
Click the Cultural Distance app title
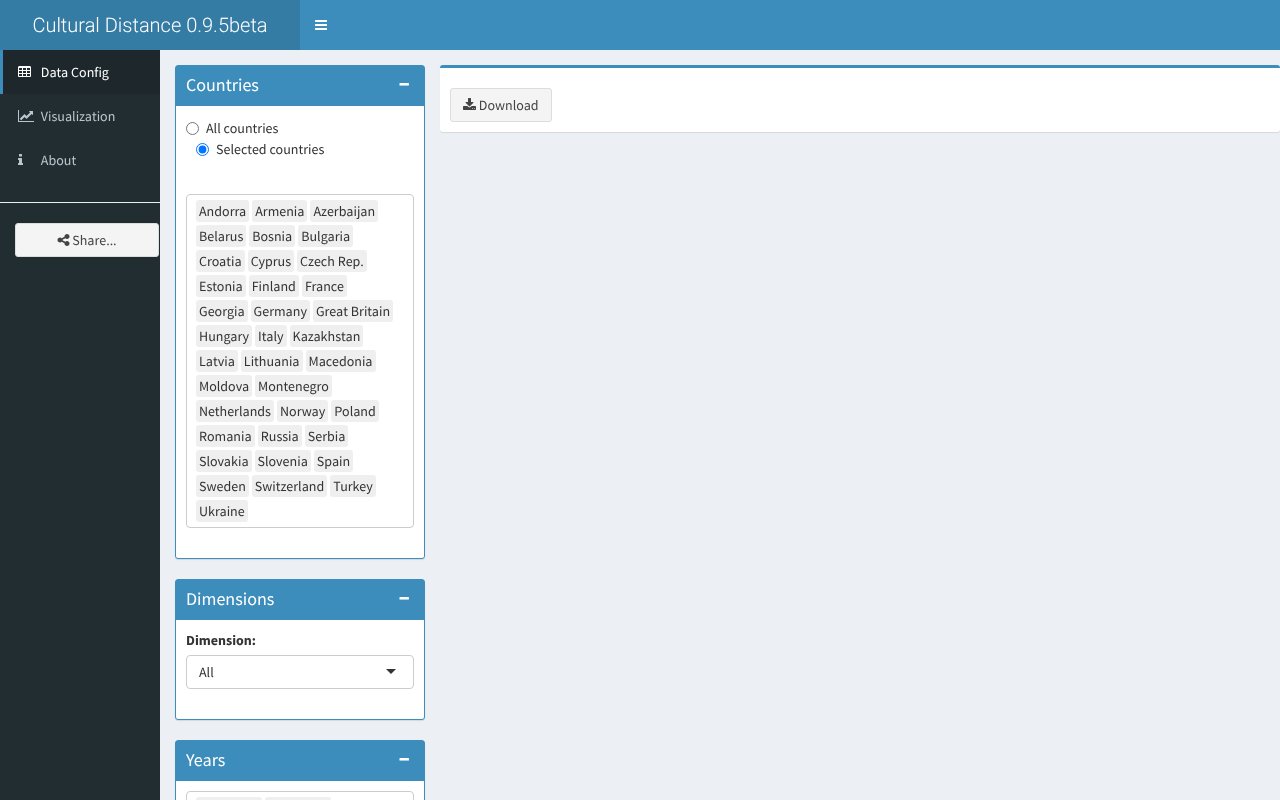(x=150, y=25)
